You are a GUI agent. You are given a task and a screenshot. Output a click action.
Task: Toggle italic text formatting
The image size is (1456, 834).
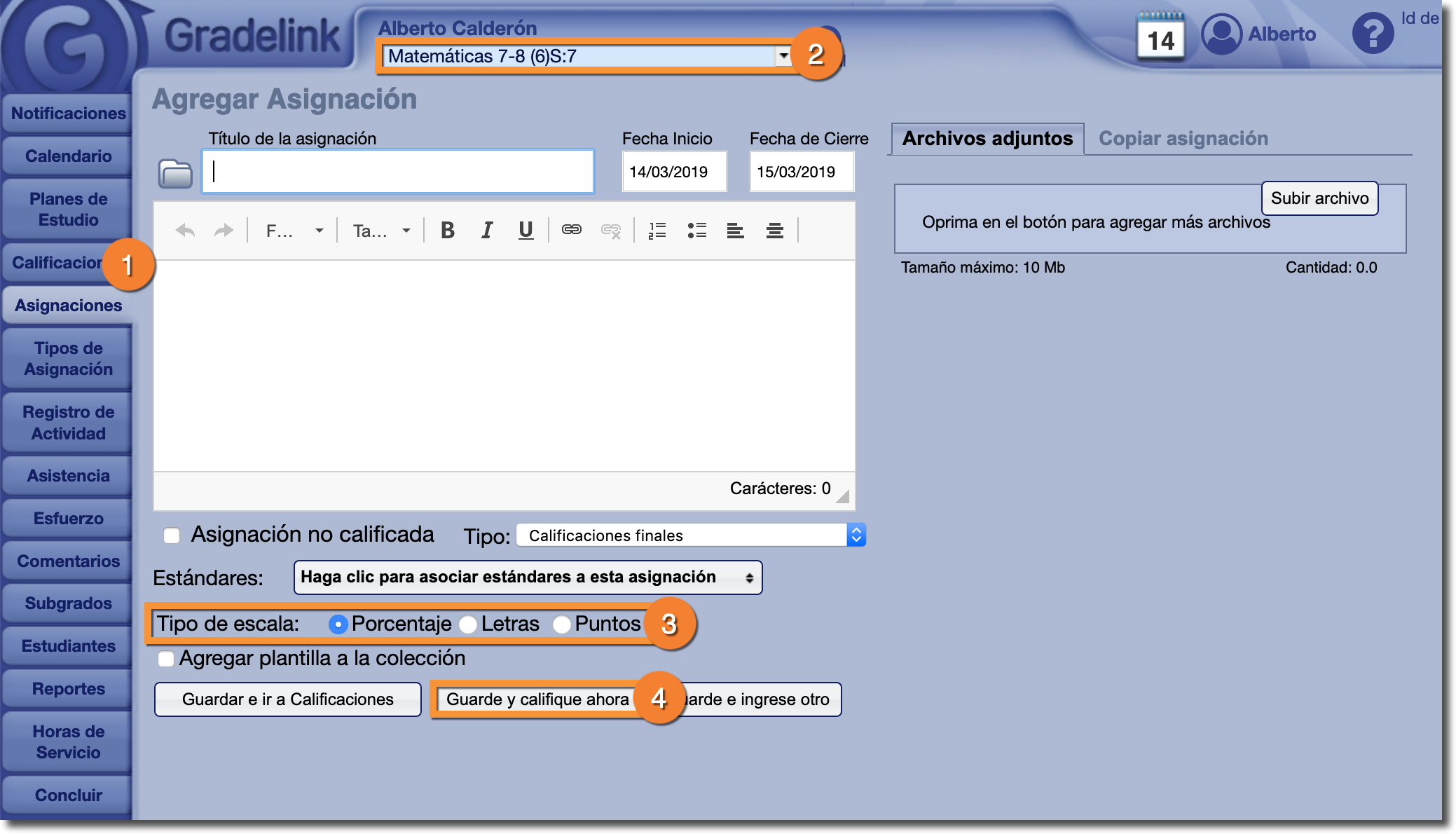click(487, 231)
